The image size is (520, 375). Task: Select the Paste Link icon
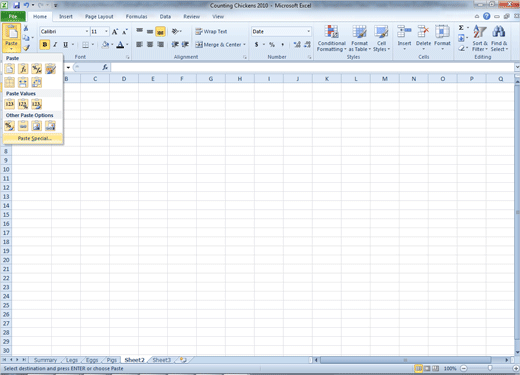tap(23, 126)
